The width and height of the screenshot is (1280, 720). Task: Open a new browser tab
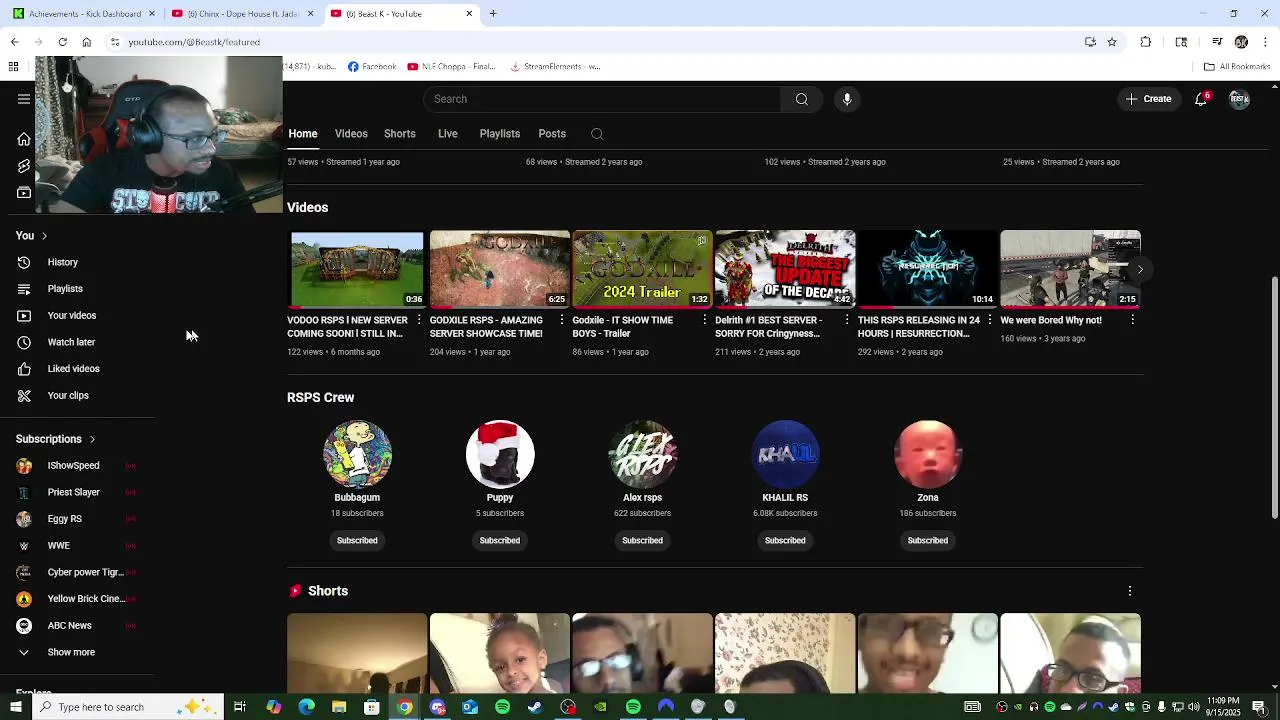(x=493, y=14)
